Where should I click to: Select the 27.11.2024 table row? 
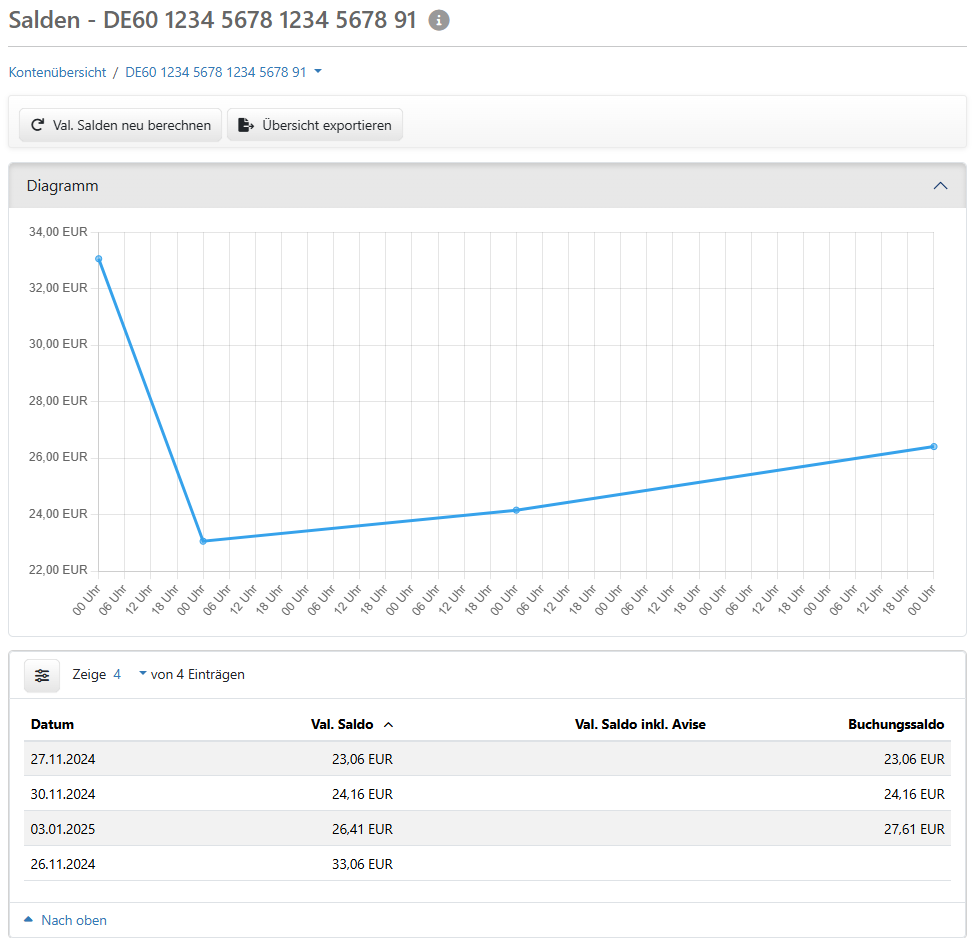point(487,759)
